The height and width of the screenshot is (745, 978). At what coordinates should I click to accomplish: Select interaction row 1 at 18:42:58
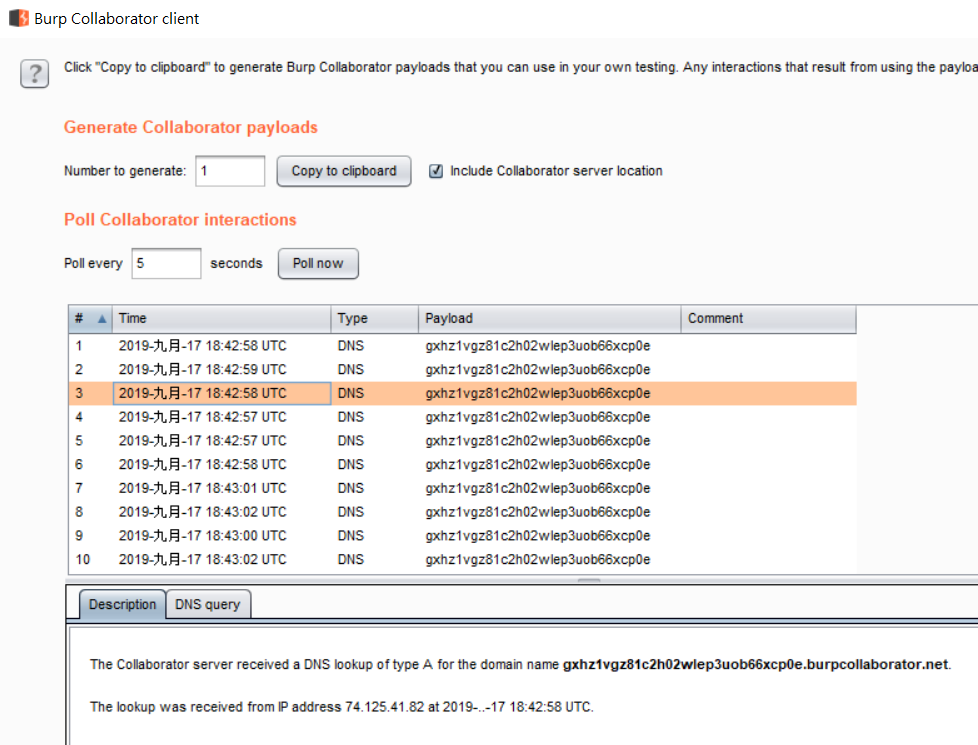[462, 346]
